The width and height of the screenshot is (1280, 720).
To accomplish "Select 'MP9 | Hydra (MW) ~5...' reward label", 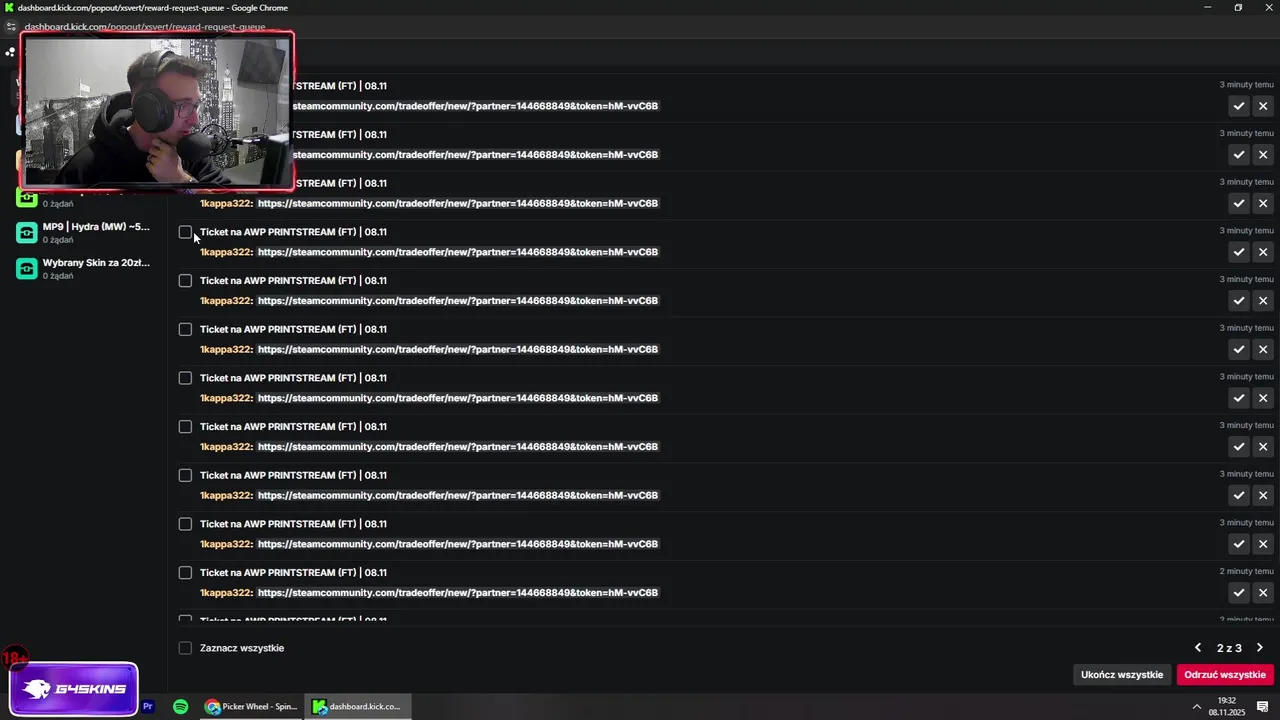I will pyautogui.click(x=96, y=227).
